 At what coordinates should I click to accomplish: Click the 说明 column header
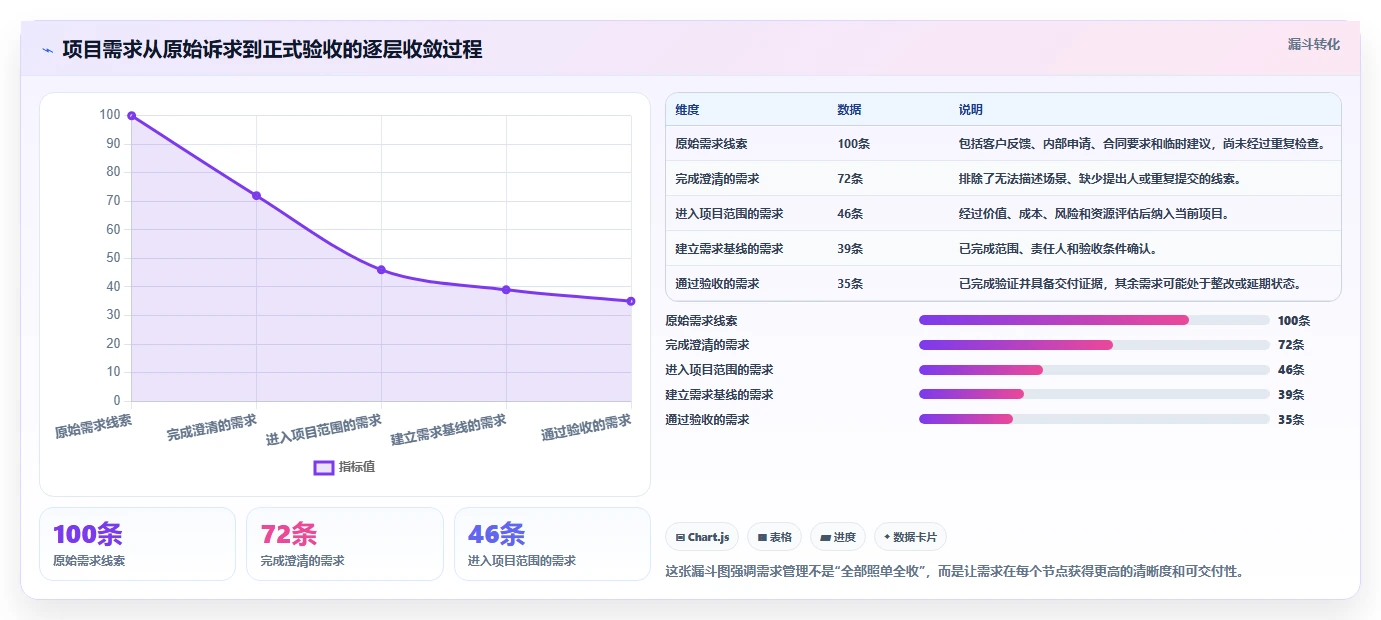[x=970, y=110]
